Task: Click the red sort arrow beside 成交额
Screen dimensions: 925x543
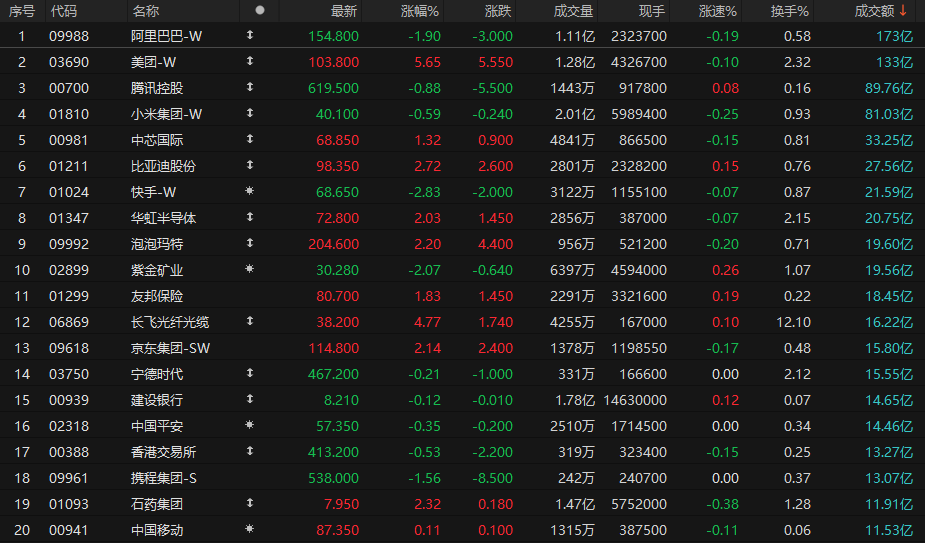Action: pyautogui.click(x=903, y=10)
